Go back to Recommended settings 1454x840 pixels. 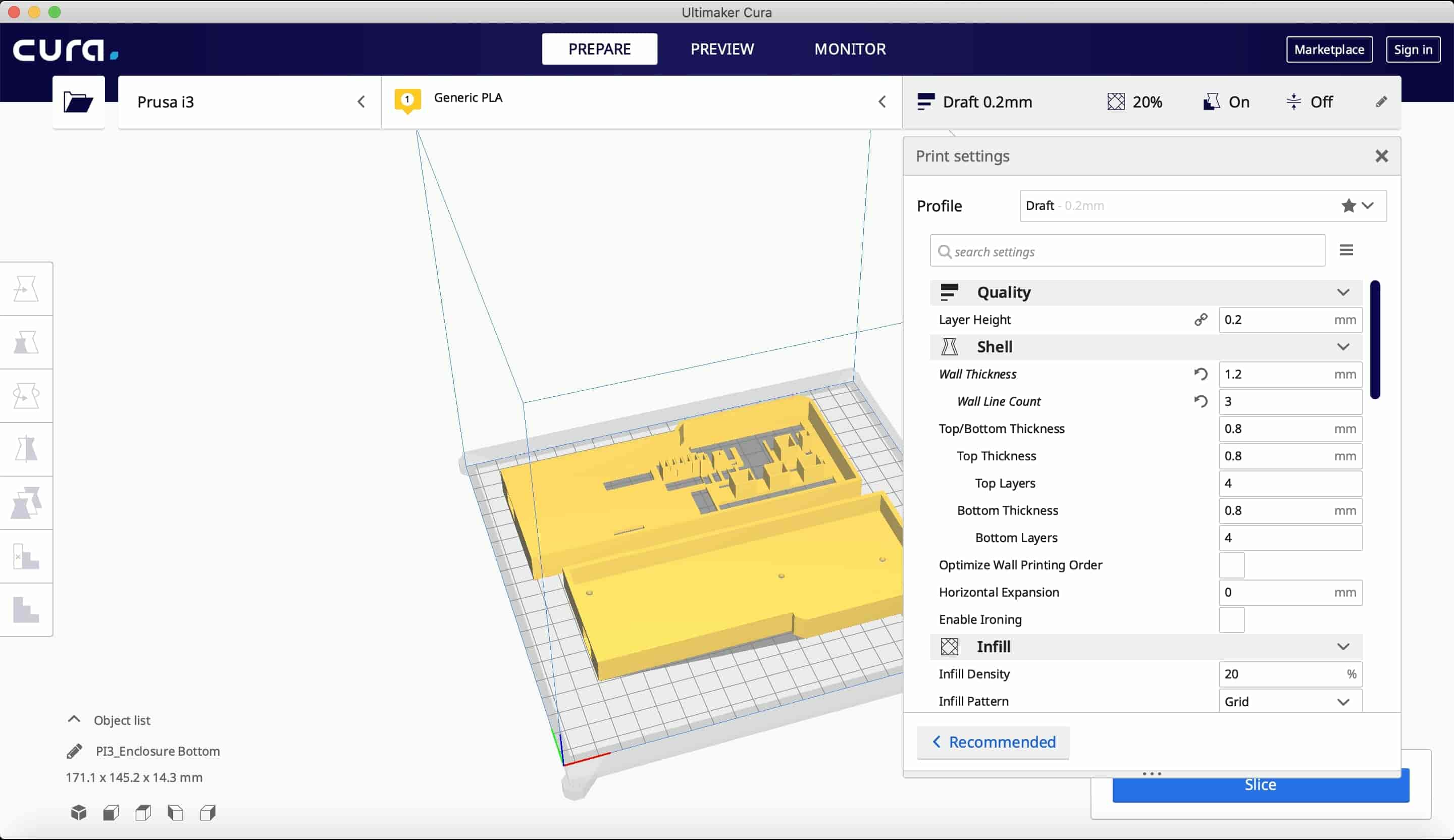[x=993, y=743]
